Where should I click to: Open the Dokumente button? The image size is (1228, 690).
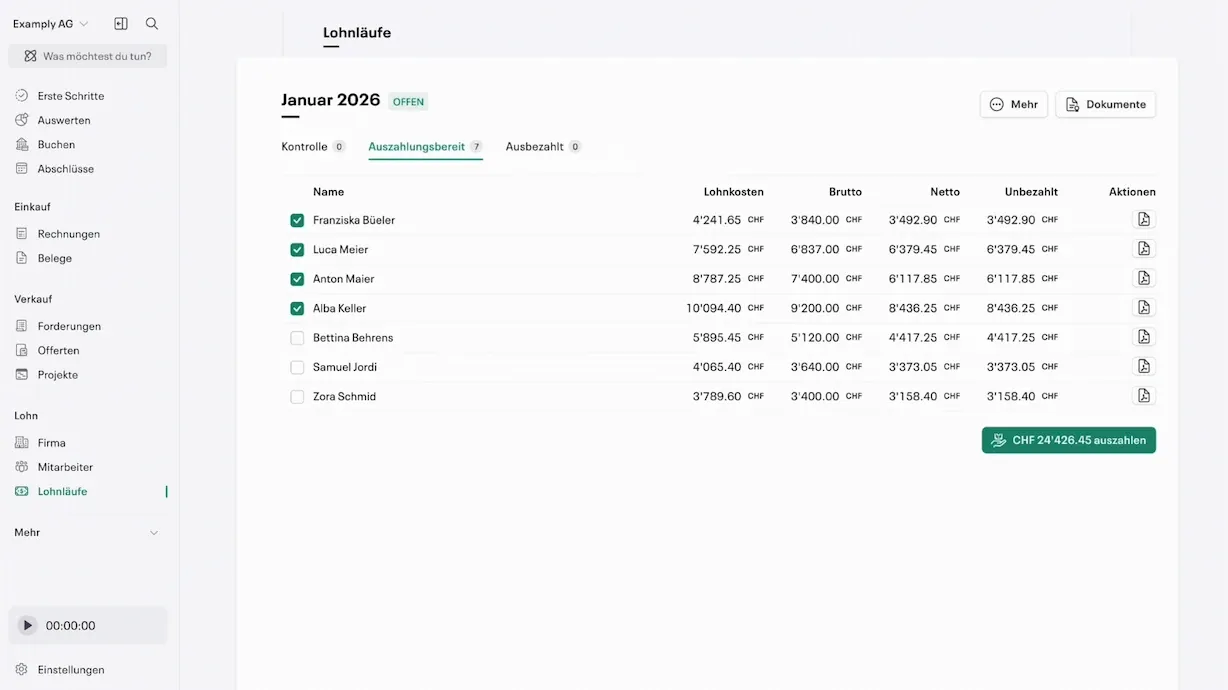pos(1106,105)
